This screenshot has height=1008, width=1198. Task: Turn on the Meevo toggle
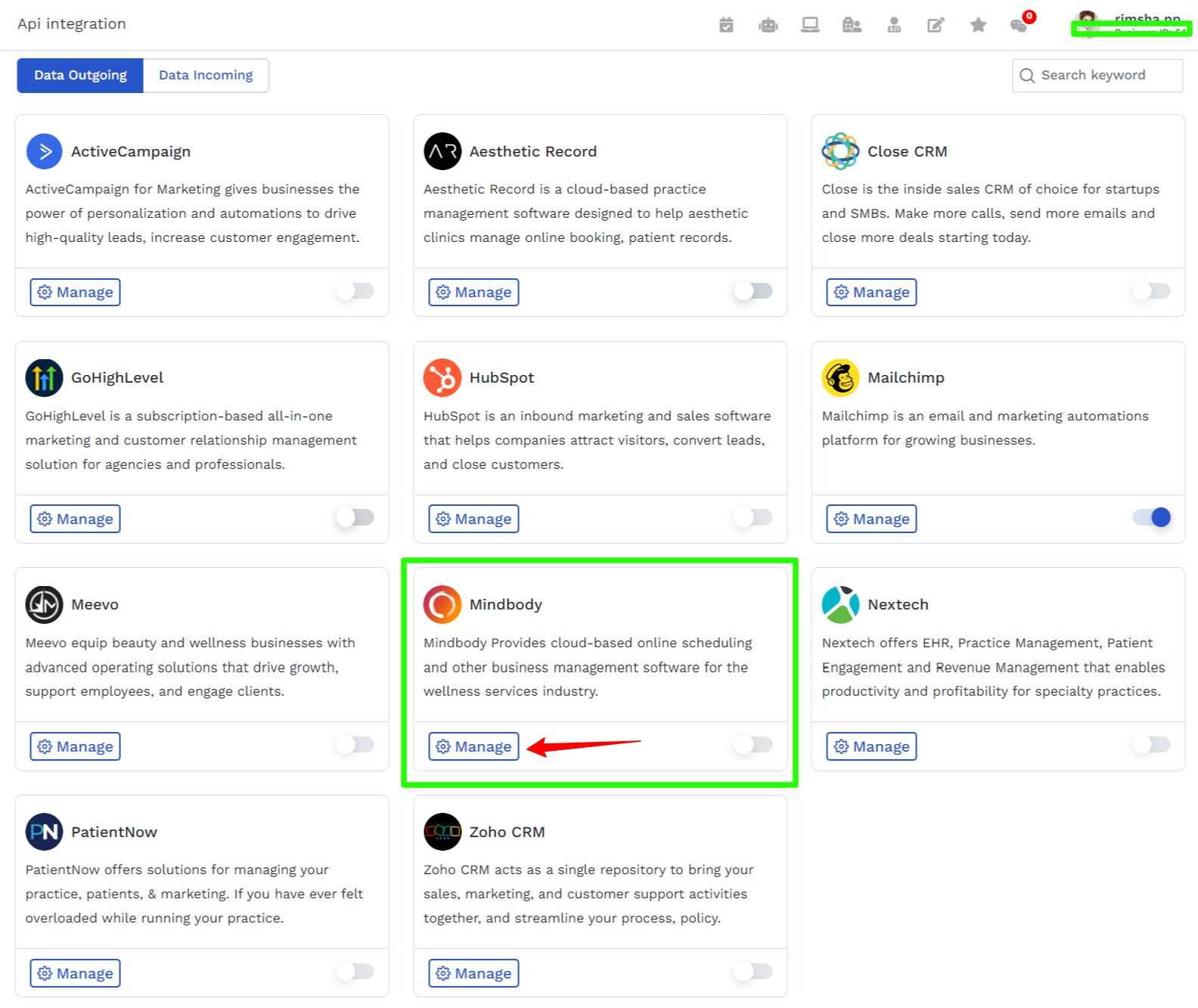point(355,745)
